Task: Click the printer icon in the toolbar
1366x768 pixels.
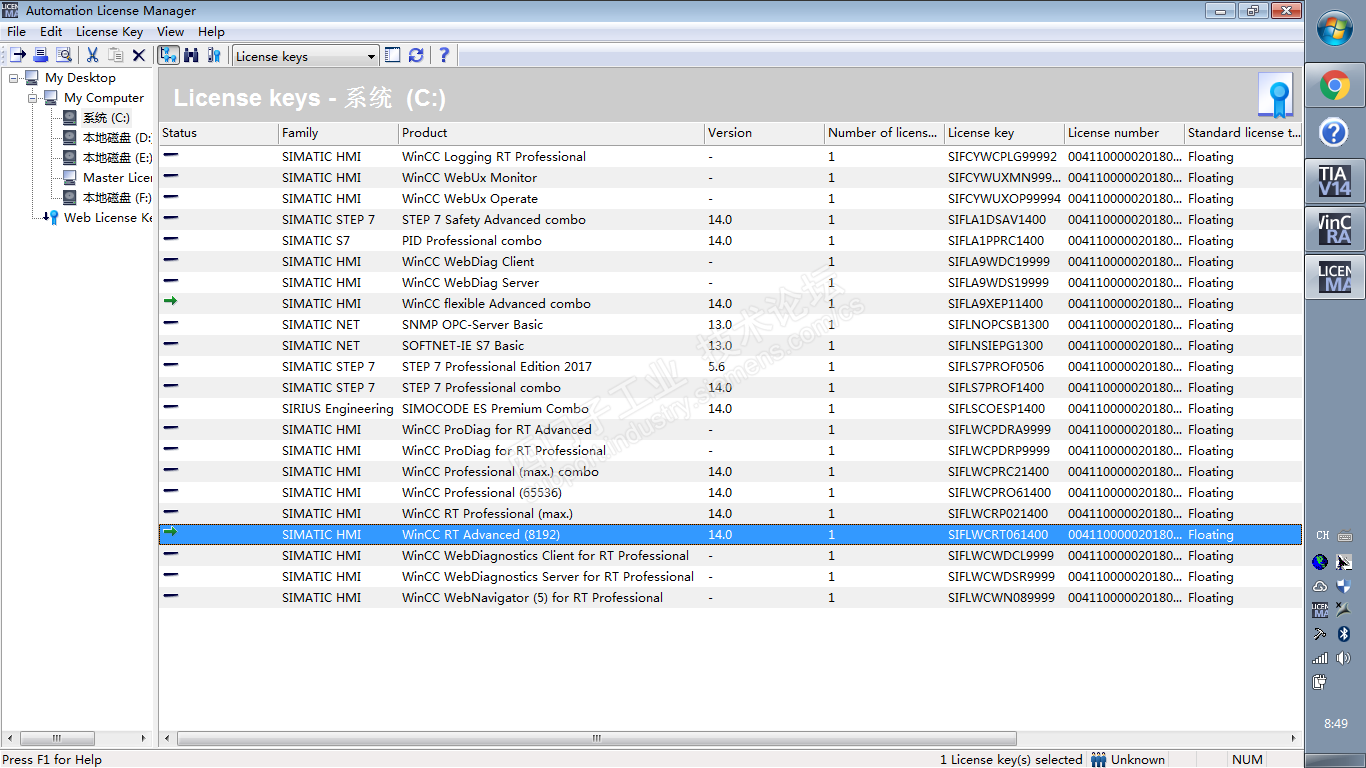Action: click(x=41, y=56)
